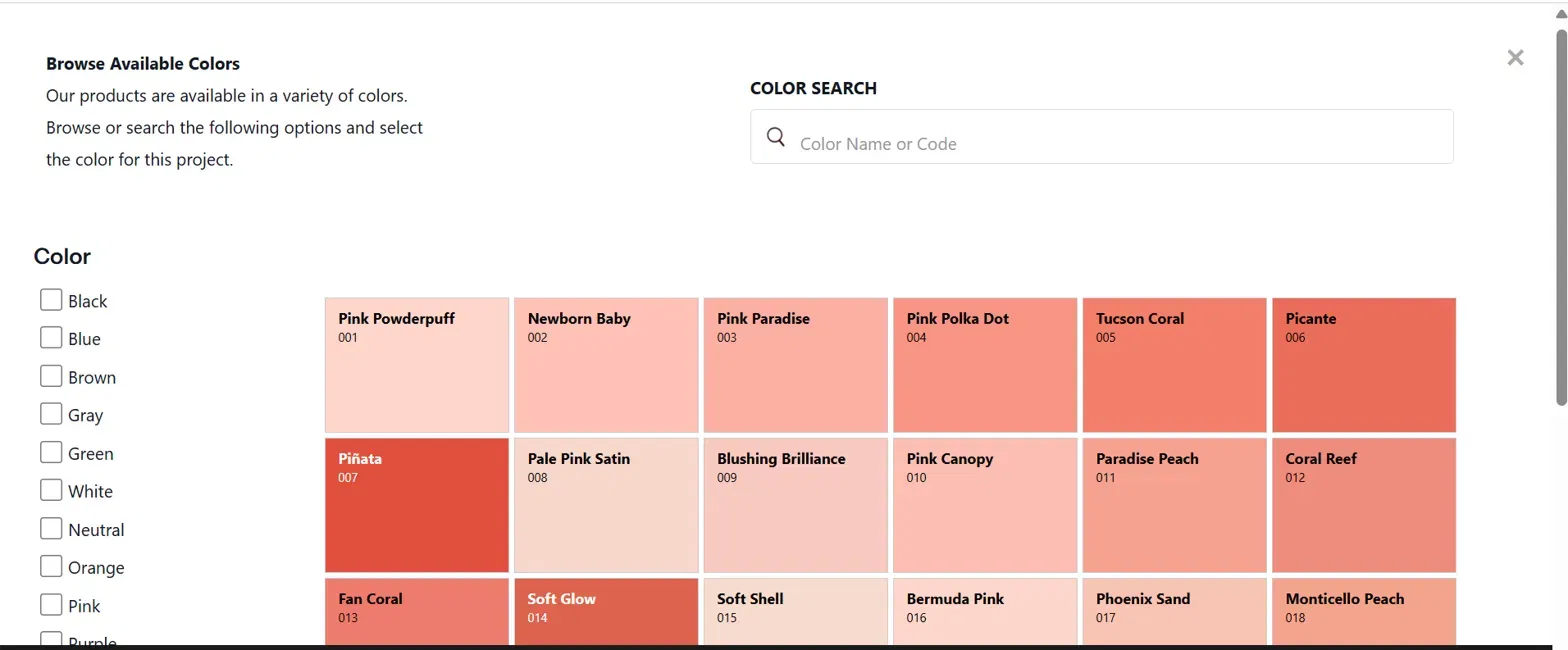Viewport: 1568px width, 650px height.
Task: Click the Browse Available Colors heading
Action: [x=143, y=64]
